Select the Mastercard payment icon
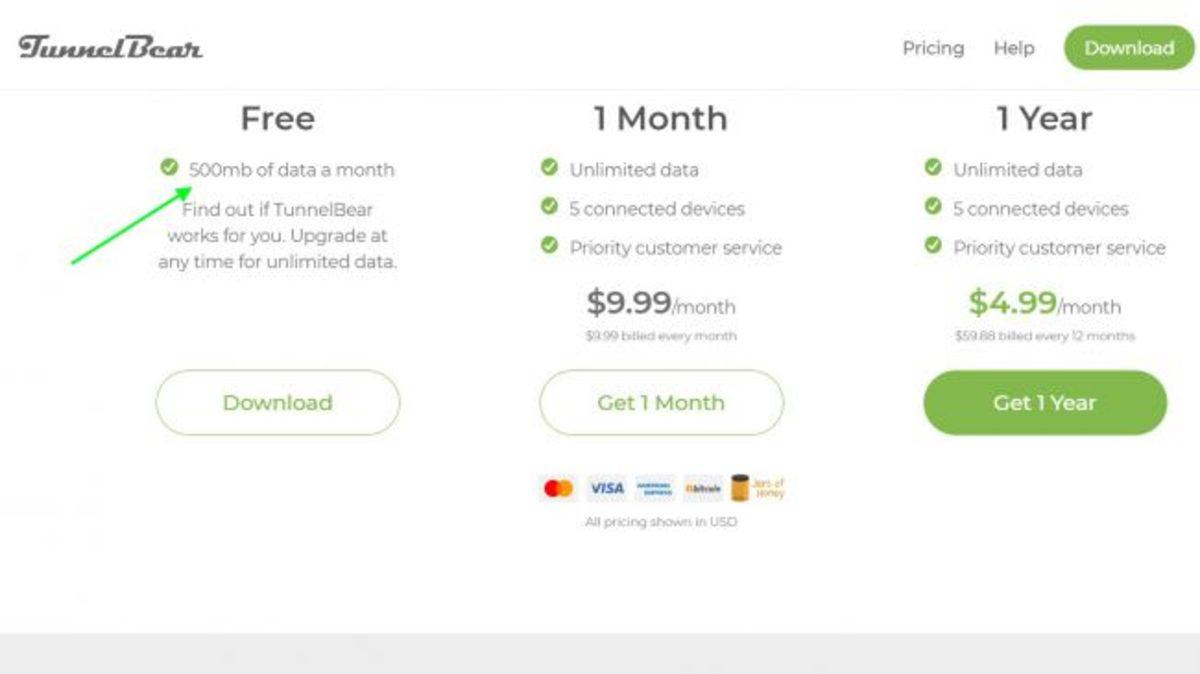Screen dimensions: 1200x674 (558, 487)
